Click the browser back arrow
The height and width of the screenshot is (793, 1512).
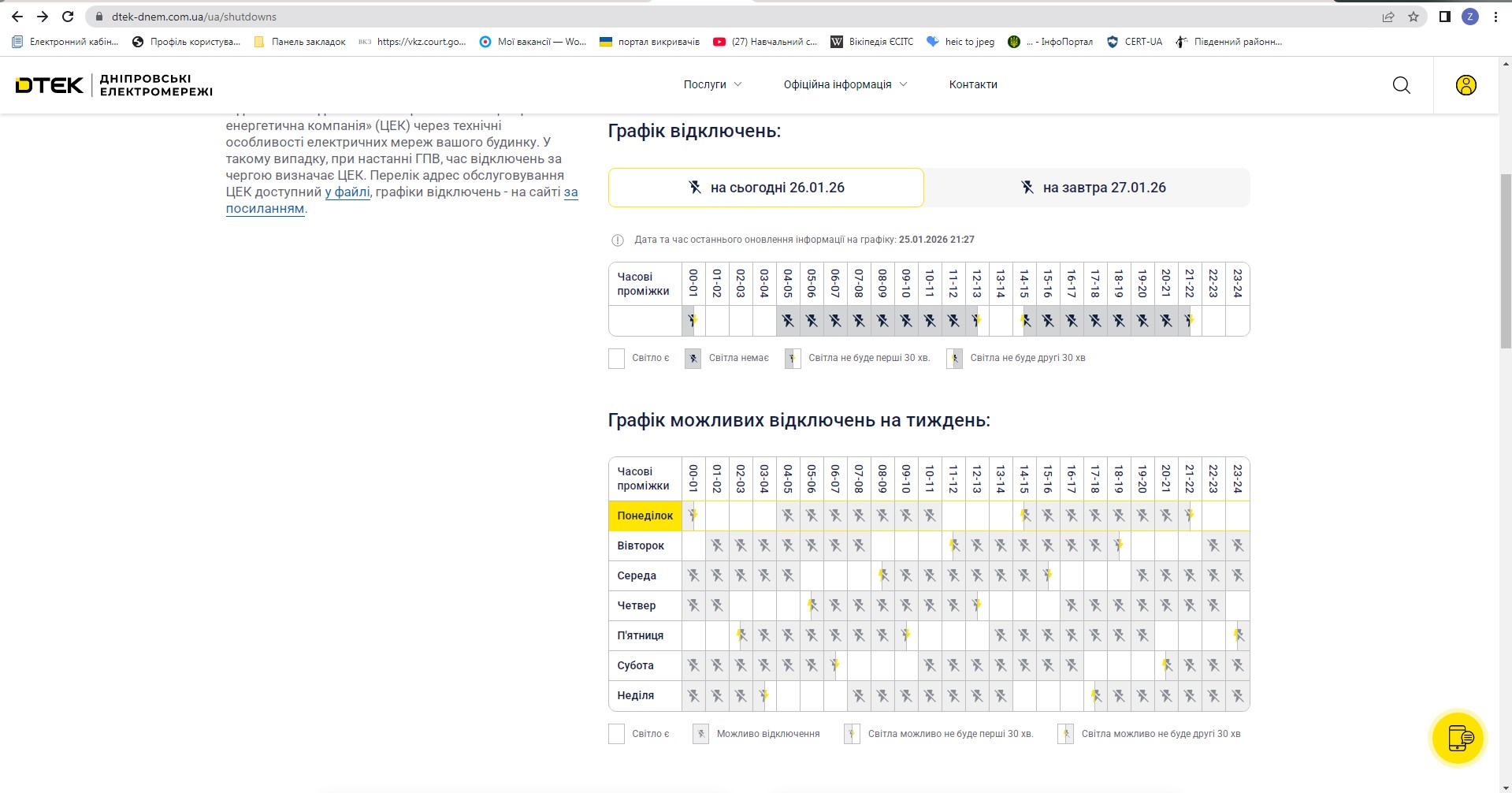17,17
